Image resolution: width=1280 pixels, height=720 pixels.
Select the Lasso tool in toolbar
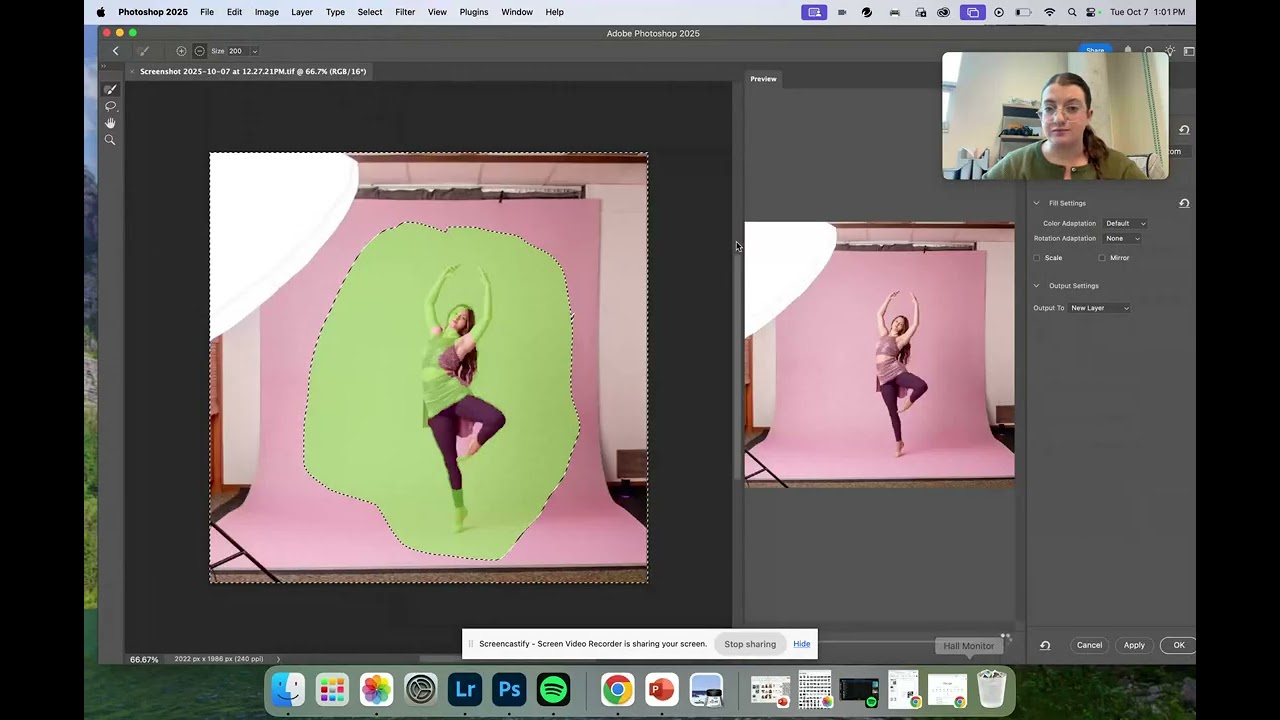pyautogui.click(x=110, y=106)
